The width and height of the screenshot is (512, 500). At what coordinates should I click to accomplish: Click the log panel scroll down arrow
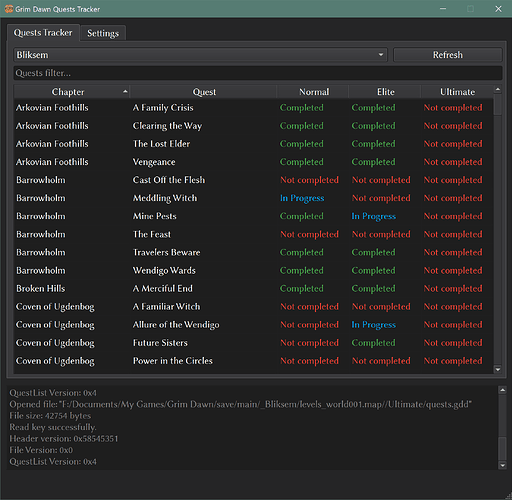click(x=502, y=465)
